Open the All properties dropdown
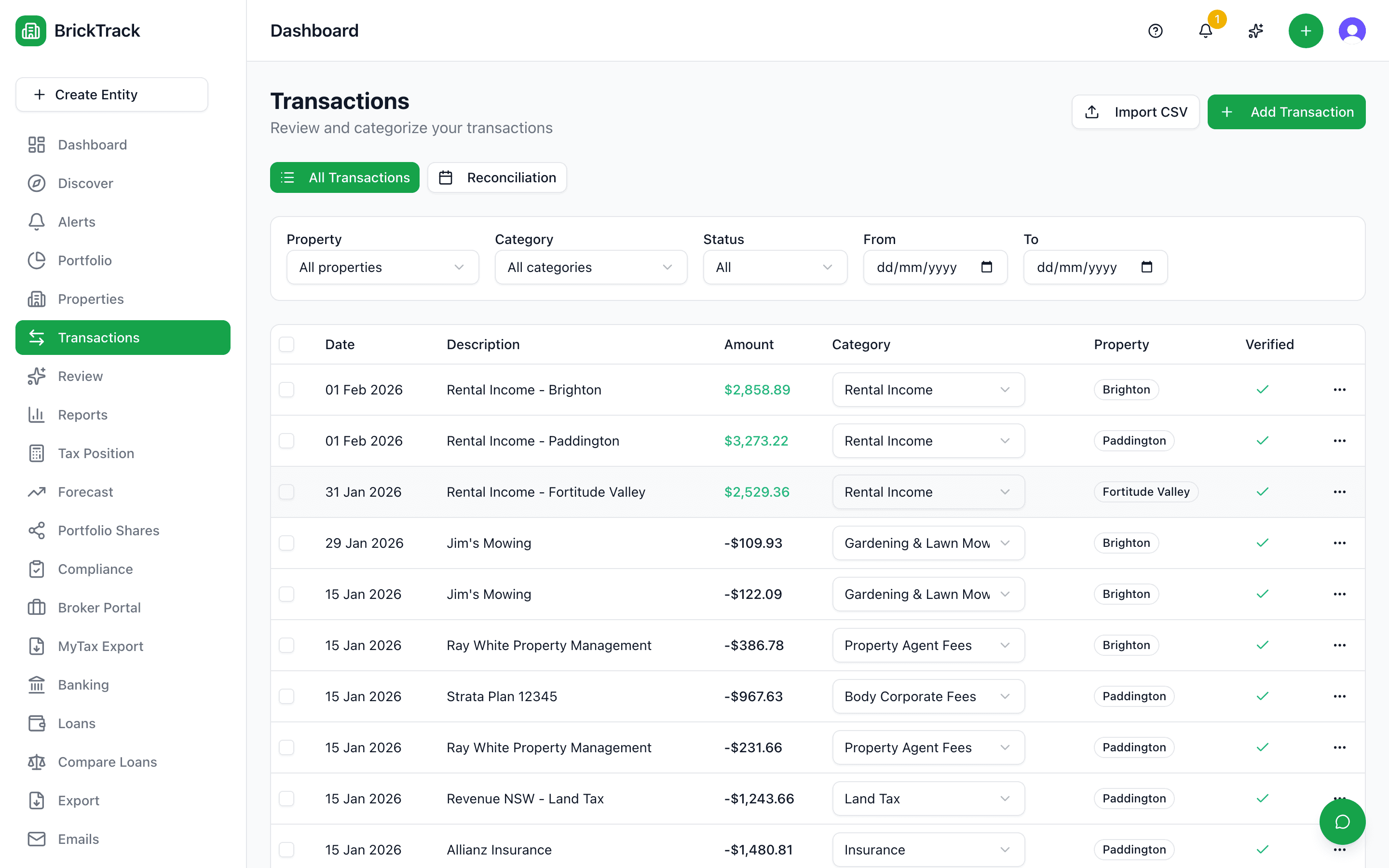Image resolution: width=1389 pixels, height=868 pixels. coord(382,267)
